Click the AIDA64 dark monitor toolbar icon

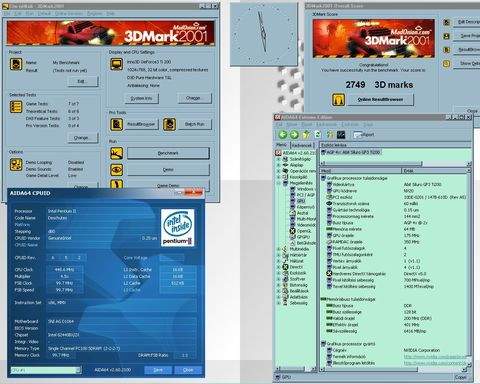341,135
